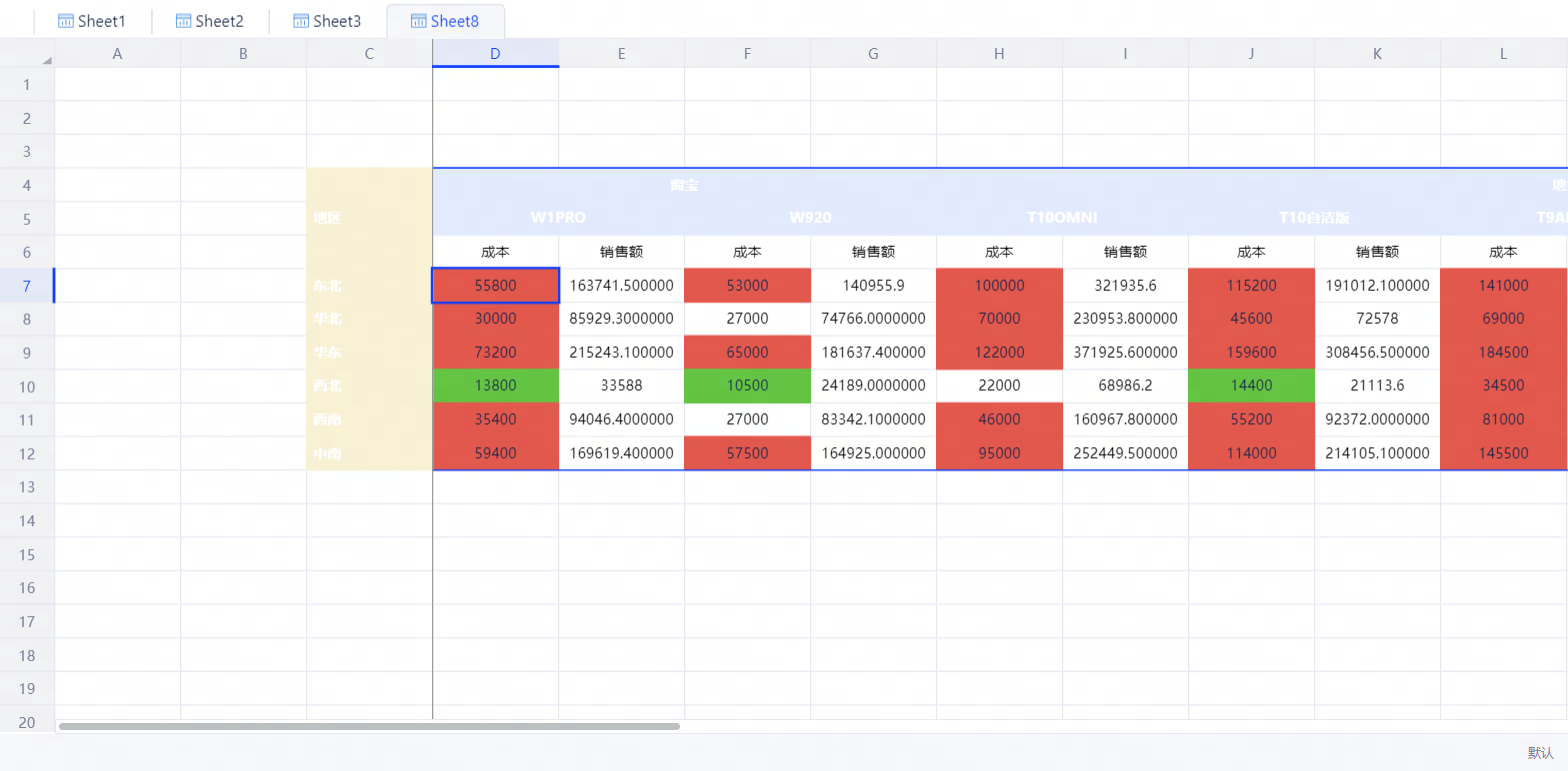Select column H header
The height and width of the screenshot is (771, 1568).
pos(999,54)
